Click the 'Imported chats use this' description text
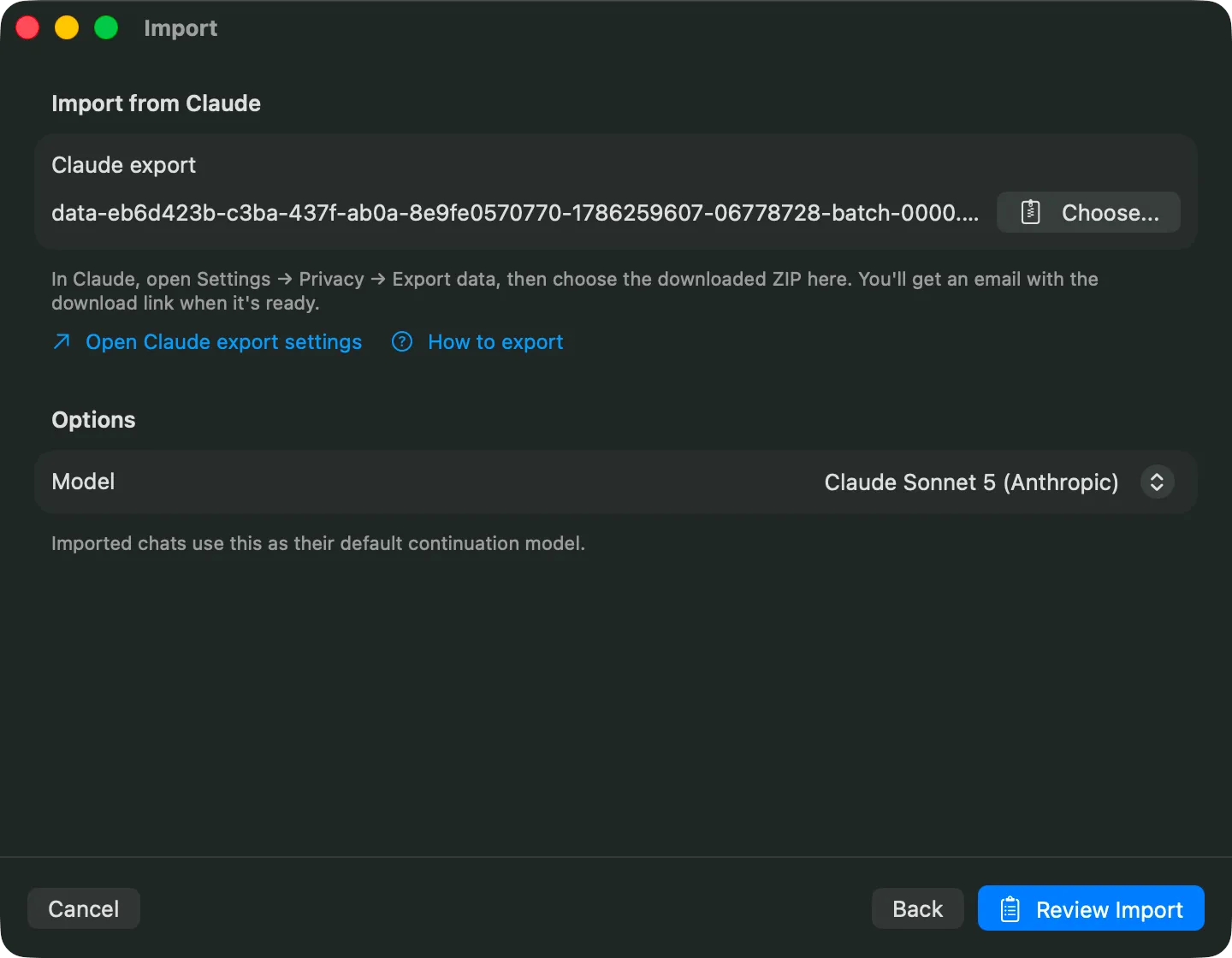The width and height of the screenshot is (1232, 958). [x=318, y=544]
